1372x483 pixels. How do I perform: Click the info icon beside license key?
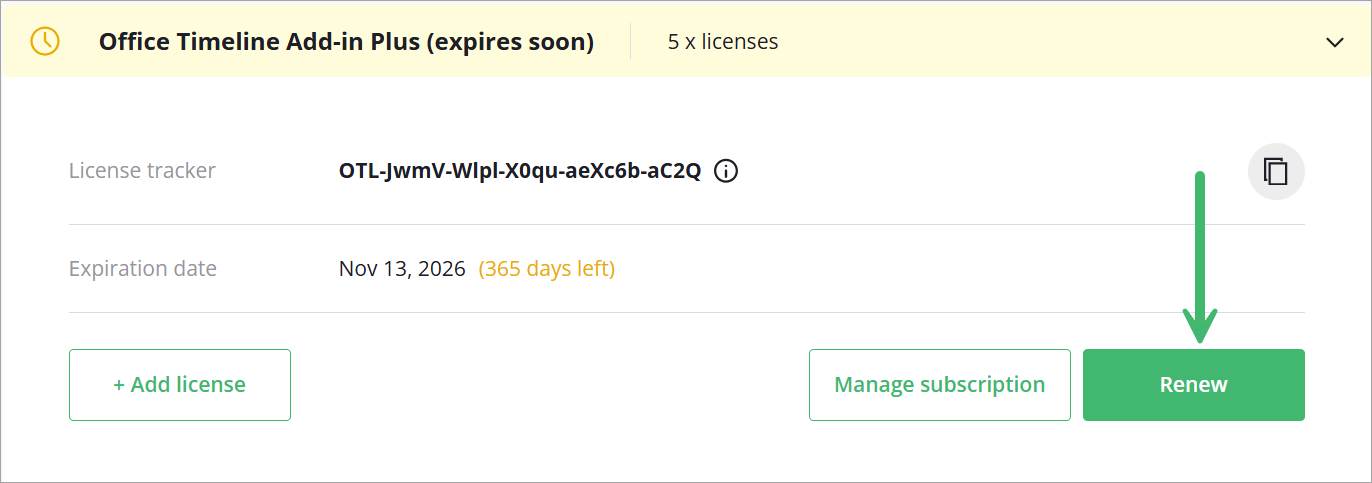(727, 171)
